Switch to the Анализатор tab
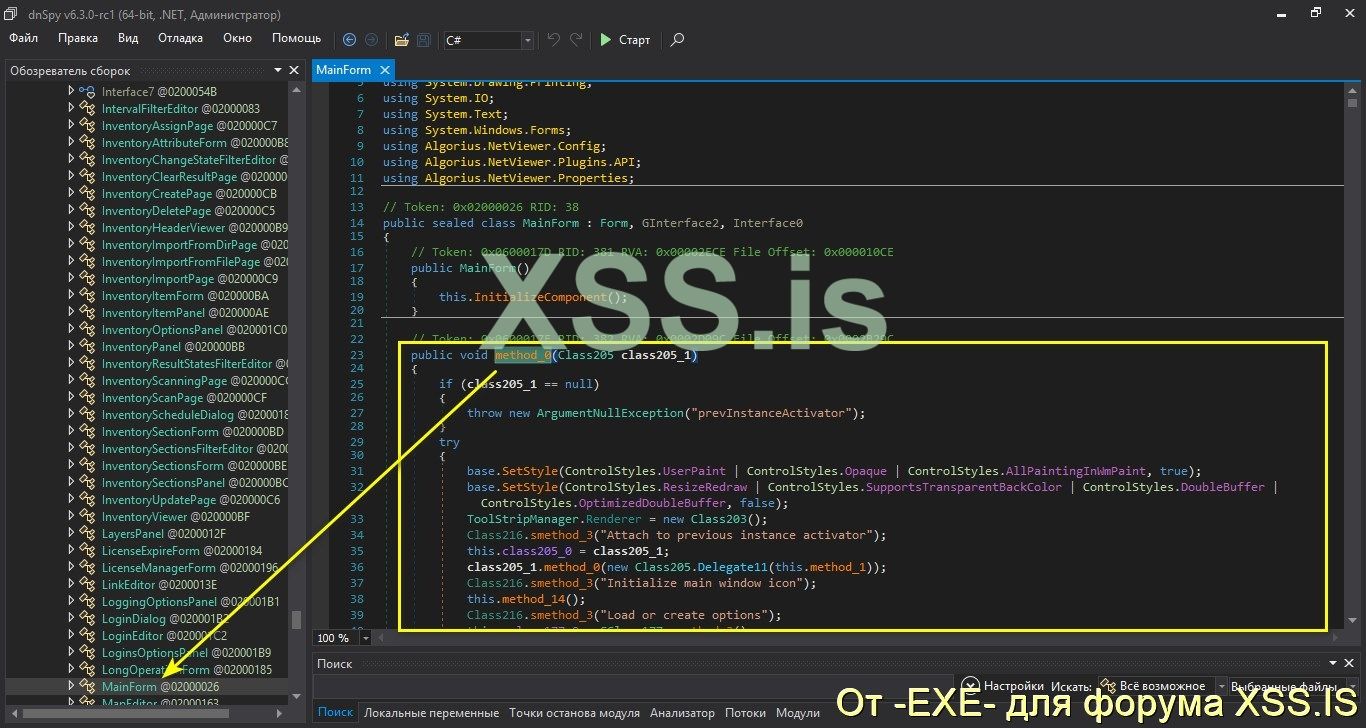Viewport: 1366px width, 728px height. pyautogui.click(x=683, y=713)
